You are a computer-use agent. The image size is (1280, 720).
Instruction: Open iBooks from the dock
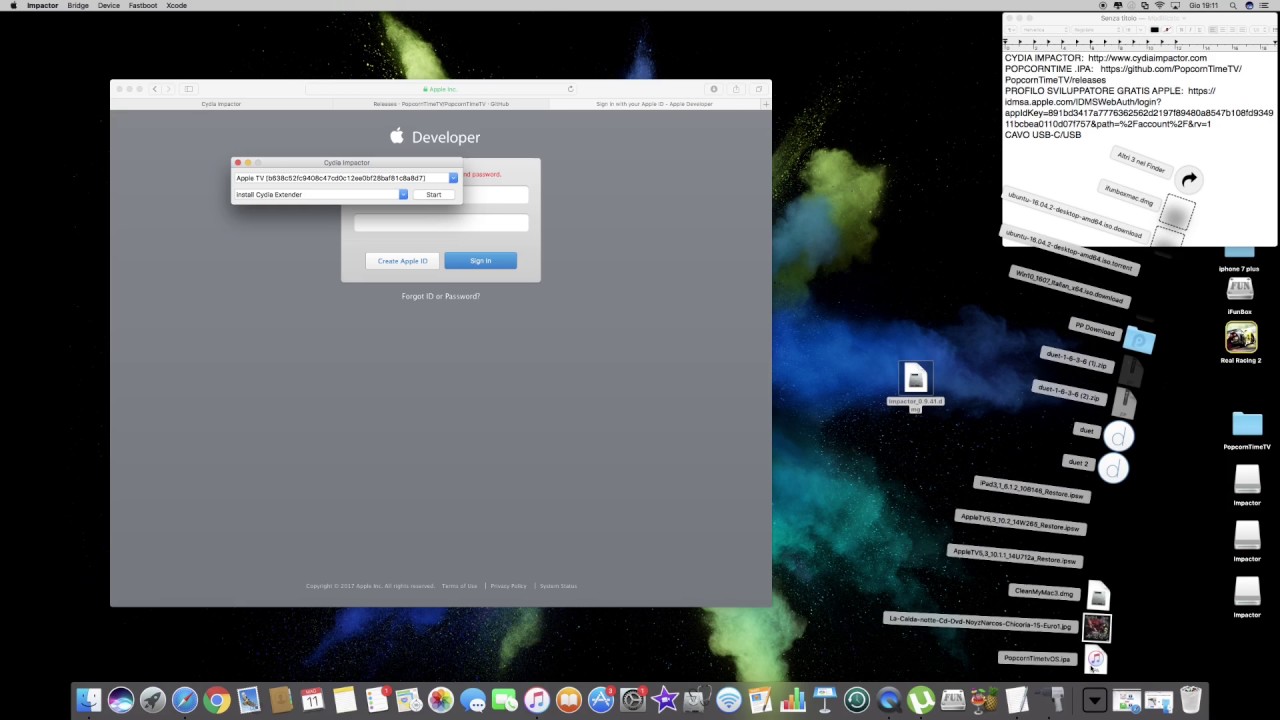569,700
